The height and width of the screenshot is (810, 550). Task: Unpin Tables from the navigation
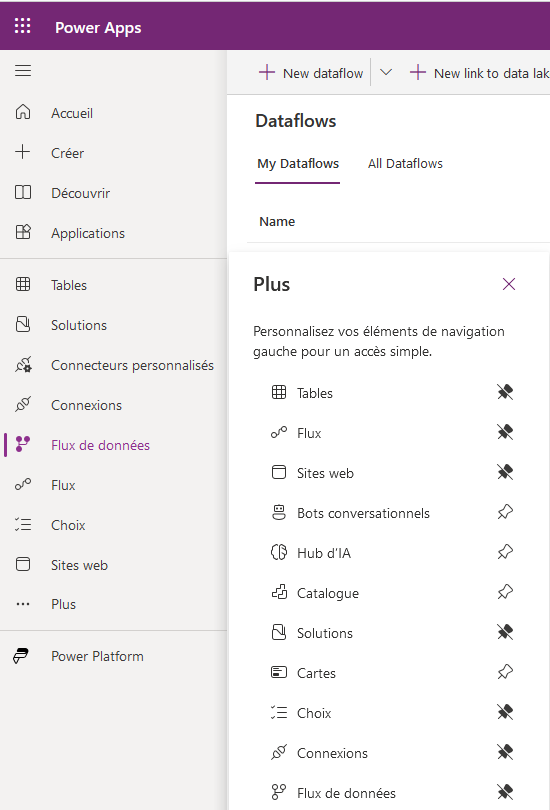click(x=505, y=392)
